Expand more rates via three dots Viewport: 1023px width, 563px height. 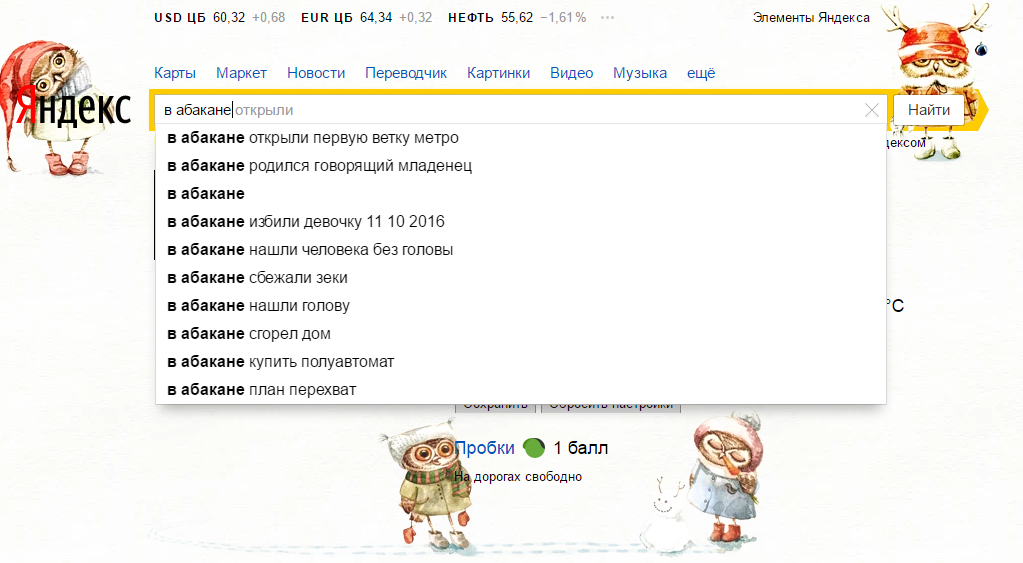pos(607,18)
